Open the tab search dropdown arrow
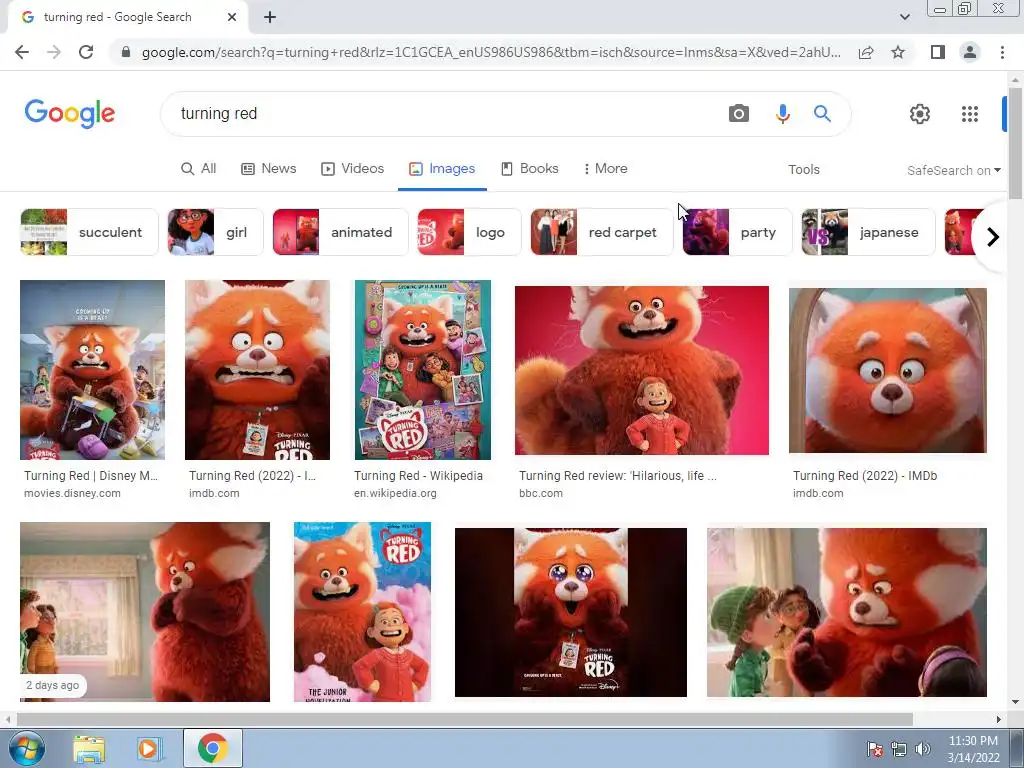Image resolution: width=1024 pixels, height=768 pixels. [904, 17]
